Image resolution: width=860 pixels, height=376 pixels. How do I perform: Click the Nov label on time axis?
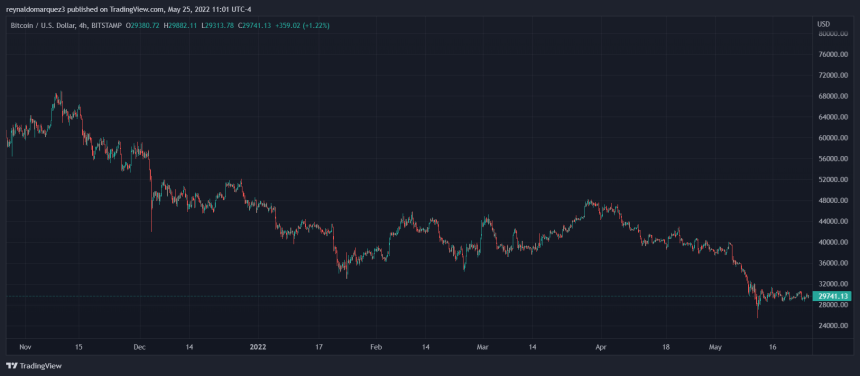point(26,347)
